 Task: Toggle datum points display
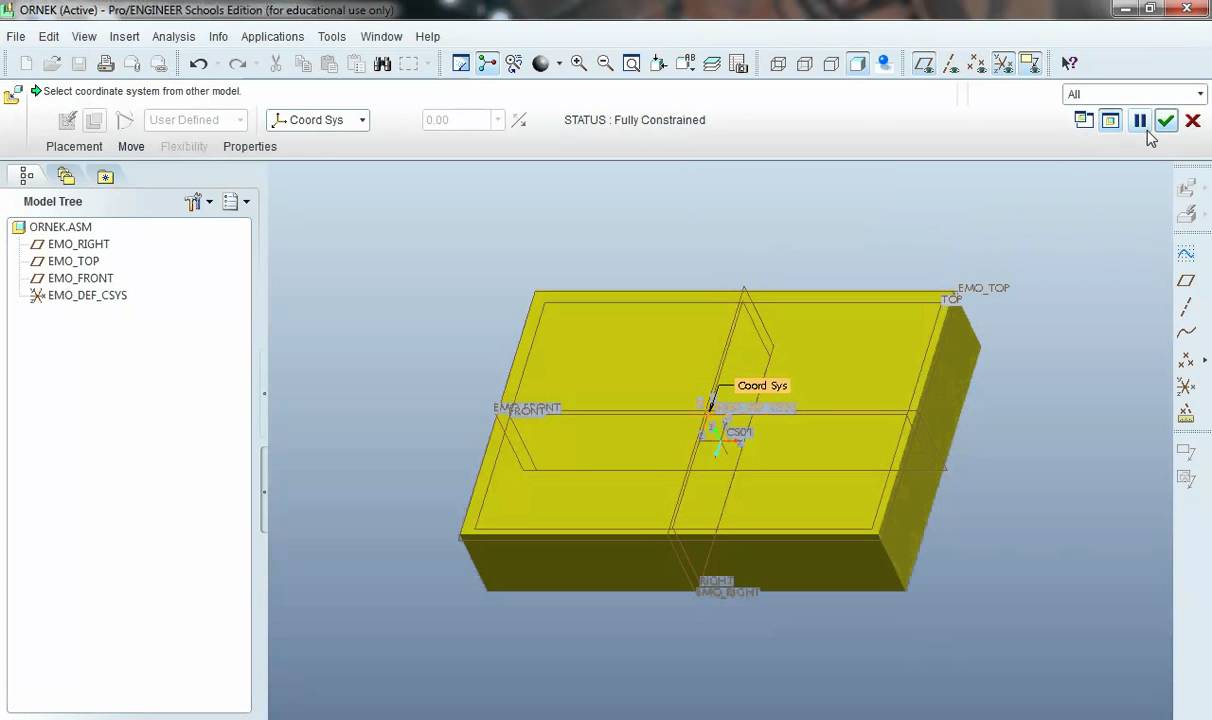pyautogui.click(x=977, y=64)
